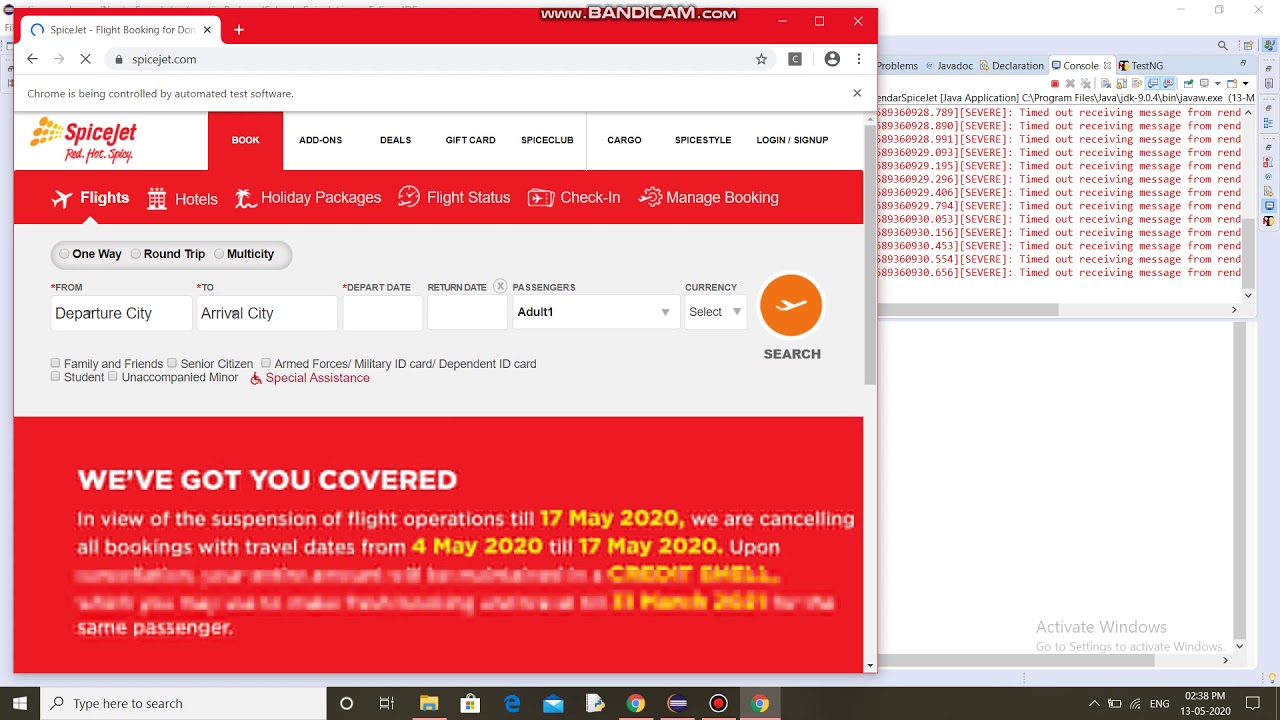This screenshot has height=720, width=1280.
Task: Open Eclipse from the taskbar
Action: pyautogui.click(x=677, y=704)
